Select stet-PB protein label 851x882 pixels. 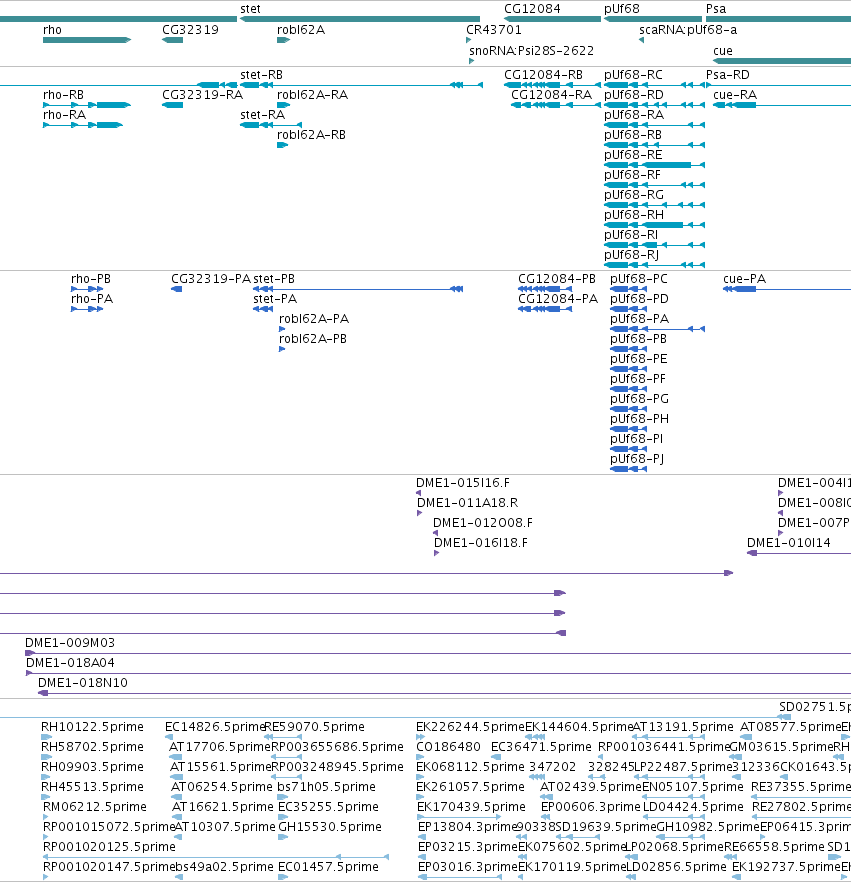tap(274, 278)
